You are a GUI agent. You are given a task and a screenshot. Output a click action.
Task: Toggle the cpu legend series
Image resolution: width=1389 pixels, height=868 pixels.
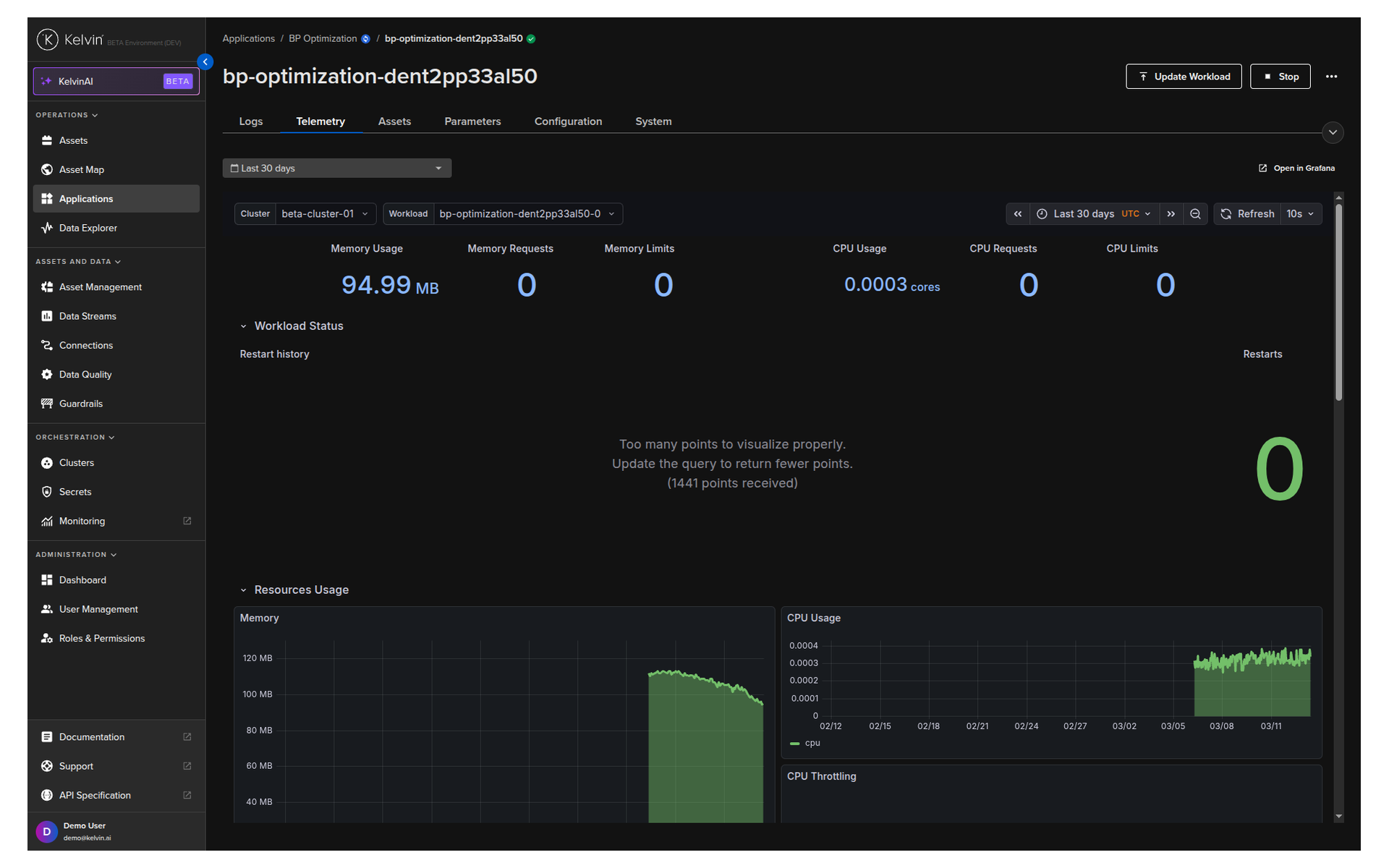tap(805, 743)
